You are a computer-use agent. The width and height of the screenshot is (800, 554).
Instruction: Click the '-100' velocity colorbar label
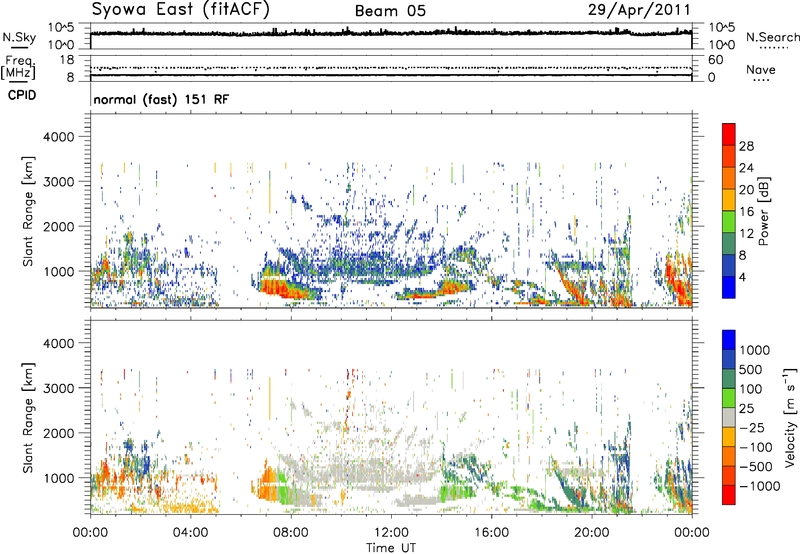[x=756, y=447]
